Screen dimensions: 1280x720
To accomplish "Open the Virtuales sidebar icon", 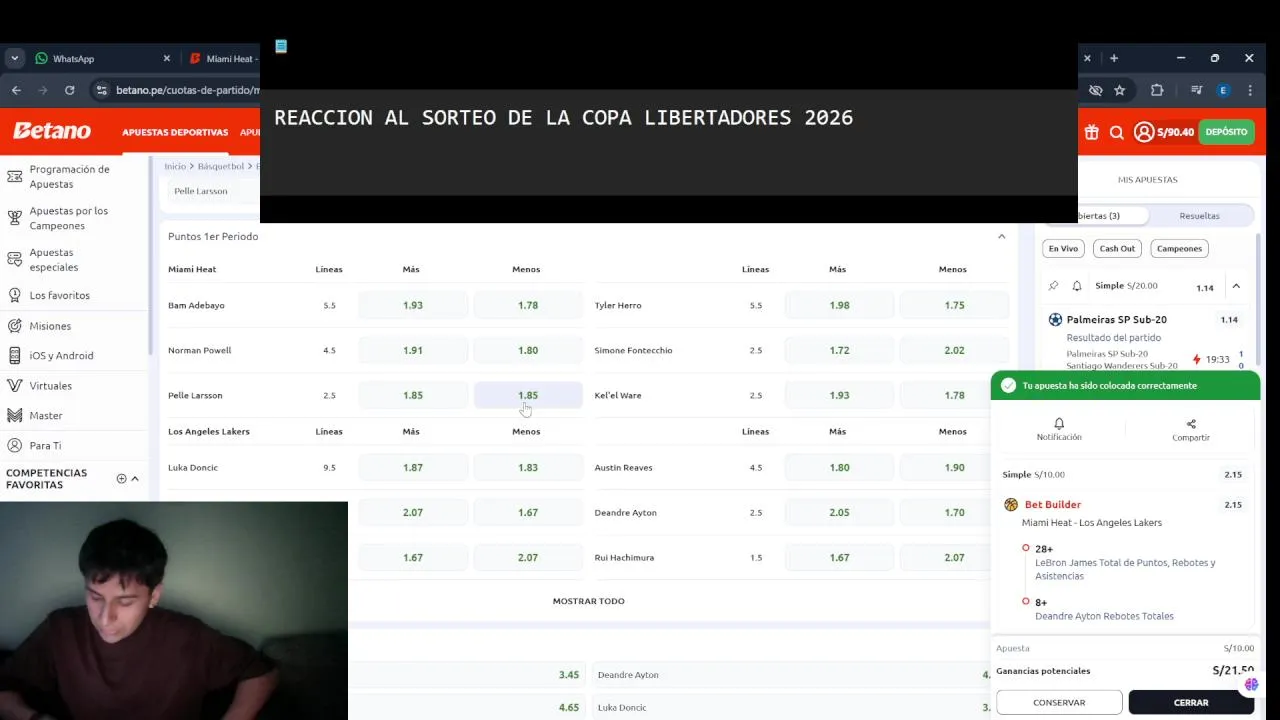I will [14, 385].
